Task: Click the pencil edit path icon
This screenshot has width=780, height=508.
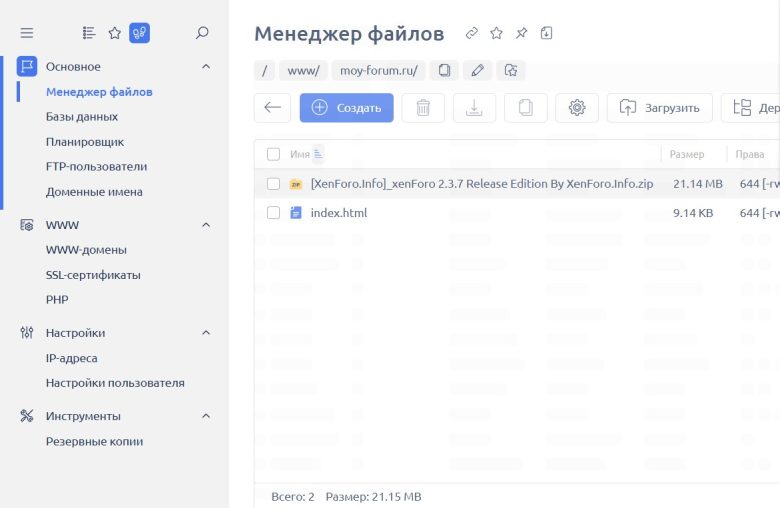Action: pyautogui.click(x=477, y=70)
